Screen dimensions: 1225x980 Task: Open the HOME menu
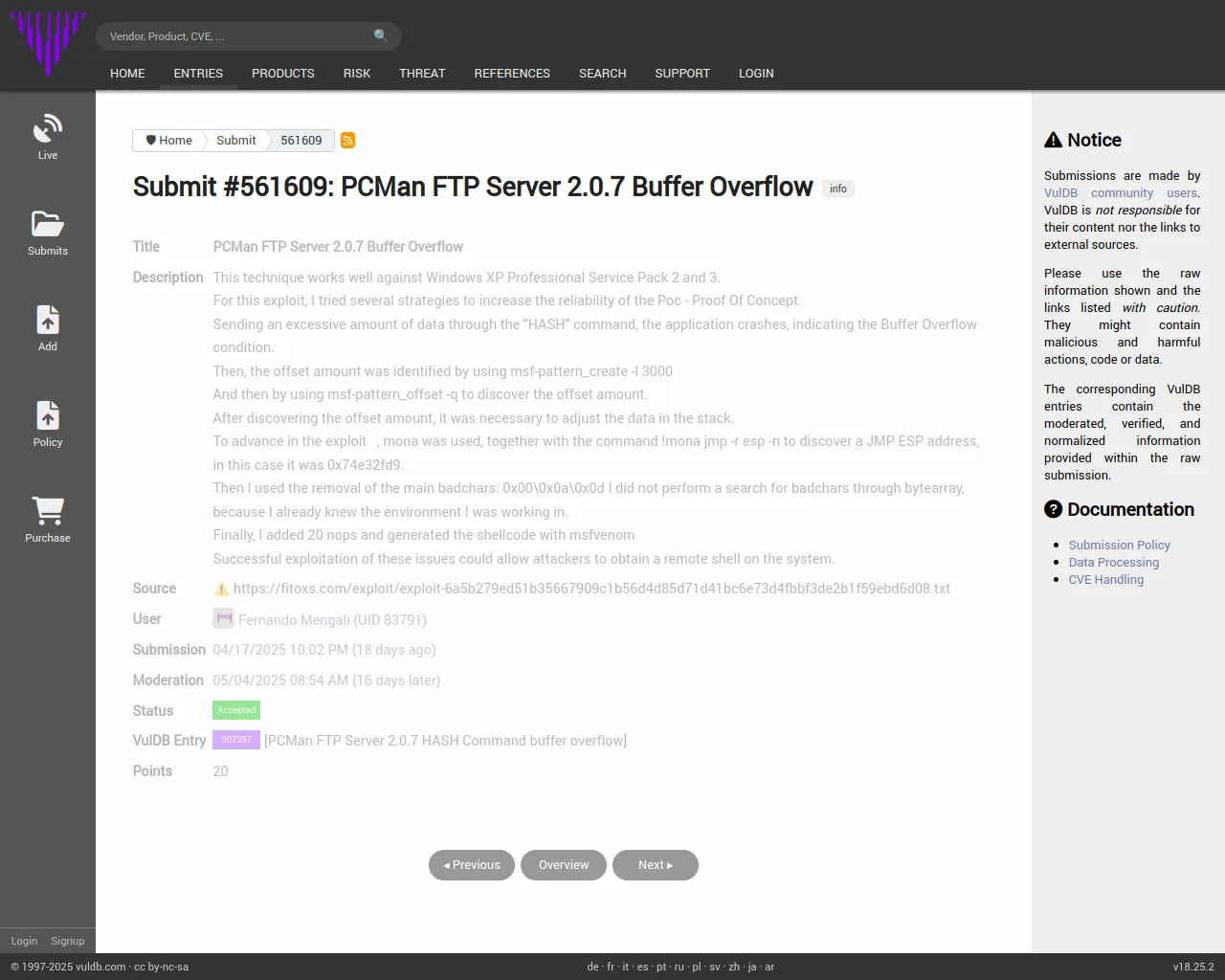coord(127,73)
